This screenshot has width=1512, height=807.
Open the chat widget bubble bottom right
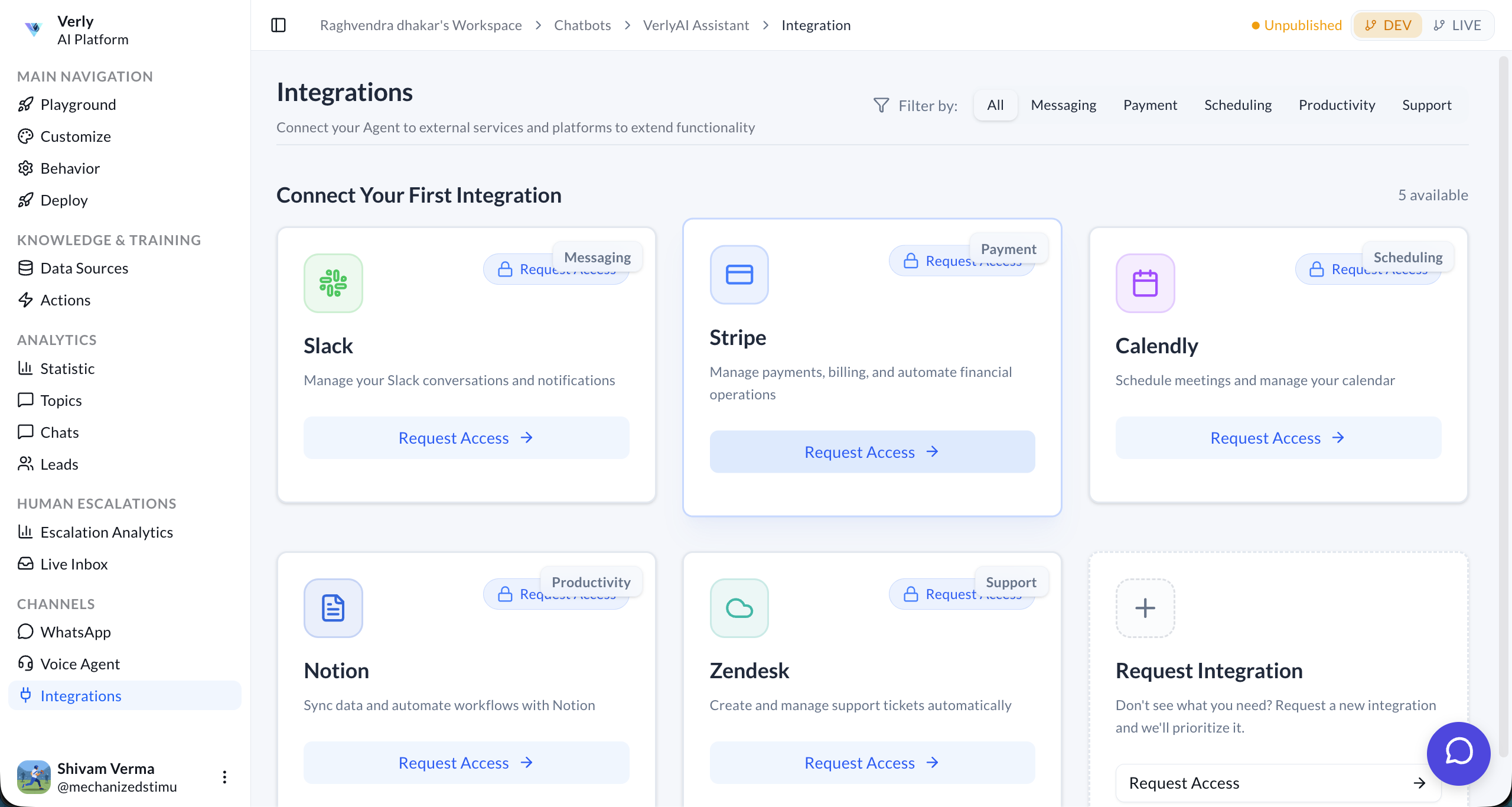point(1458,753)
